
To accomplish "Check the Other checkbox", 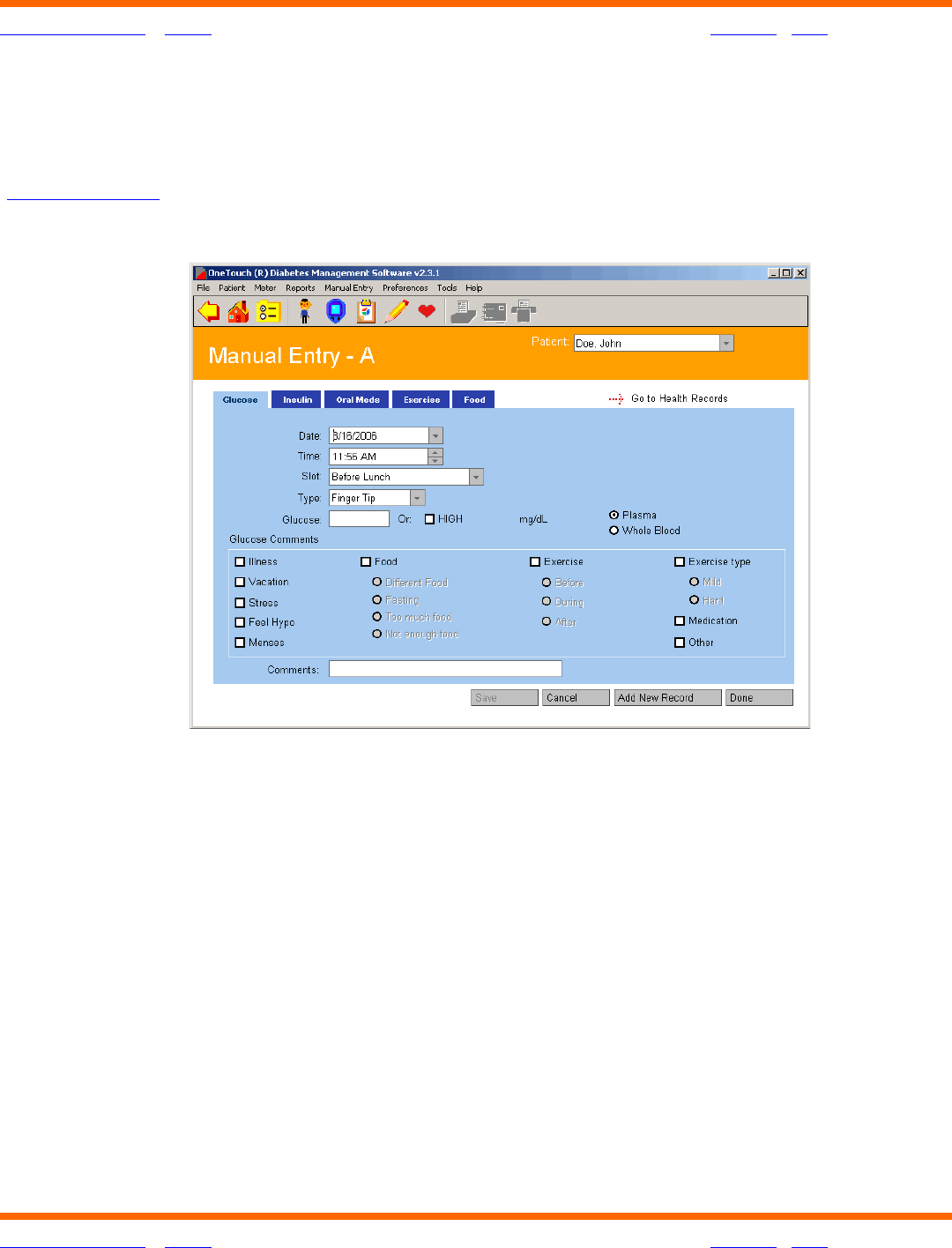I will click(x=680, y=643).
